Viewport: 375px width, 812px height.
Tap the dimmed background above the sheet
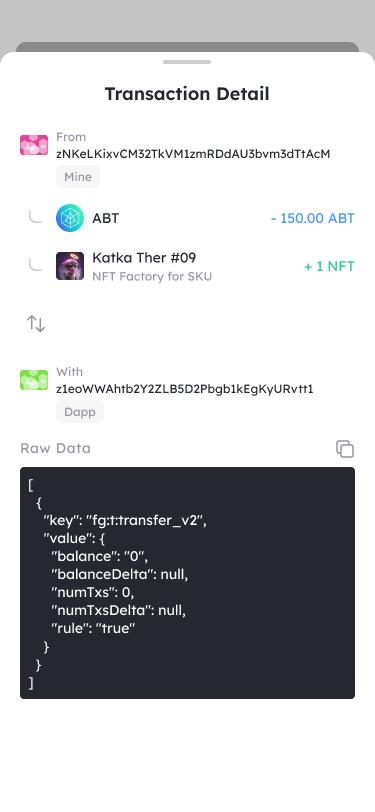coord(188,21)
